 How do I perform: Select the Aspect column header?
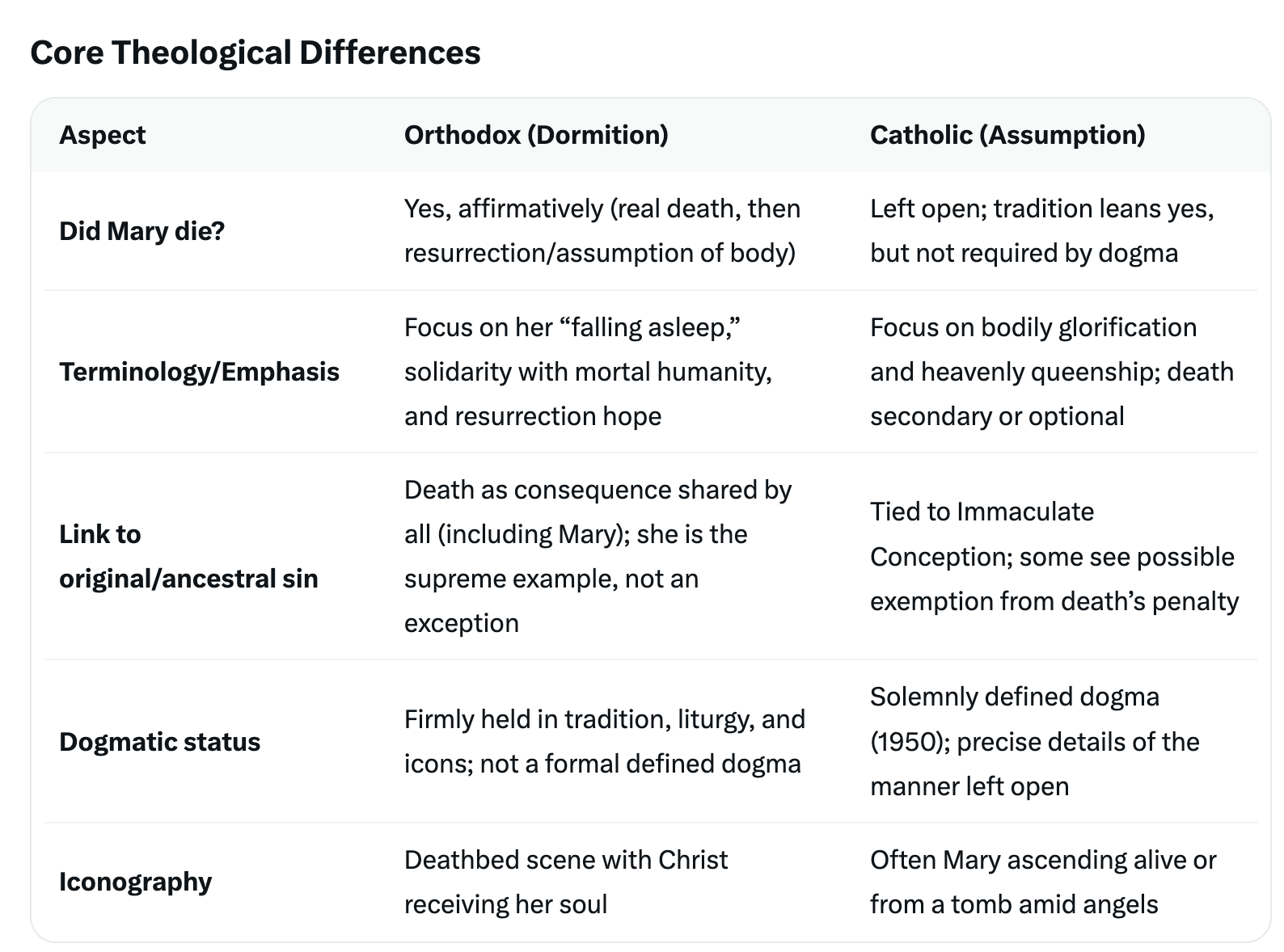103,135
